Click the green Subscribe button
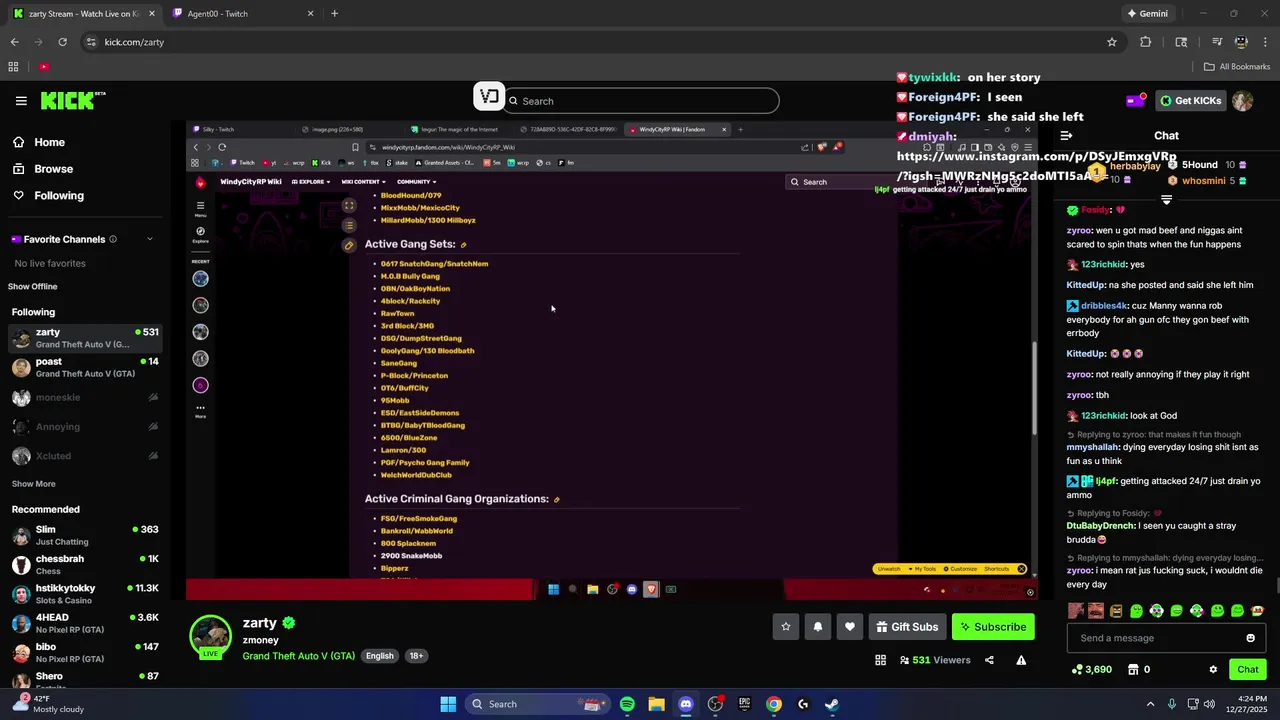Image resolution: width=1280 pixels, height=720 pixels. [993, 627]
